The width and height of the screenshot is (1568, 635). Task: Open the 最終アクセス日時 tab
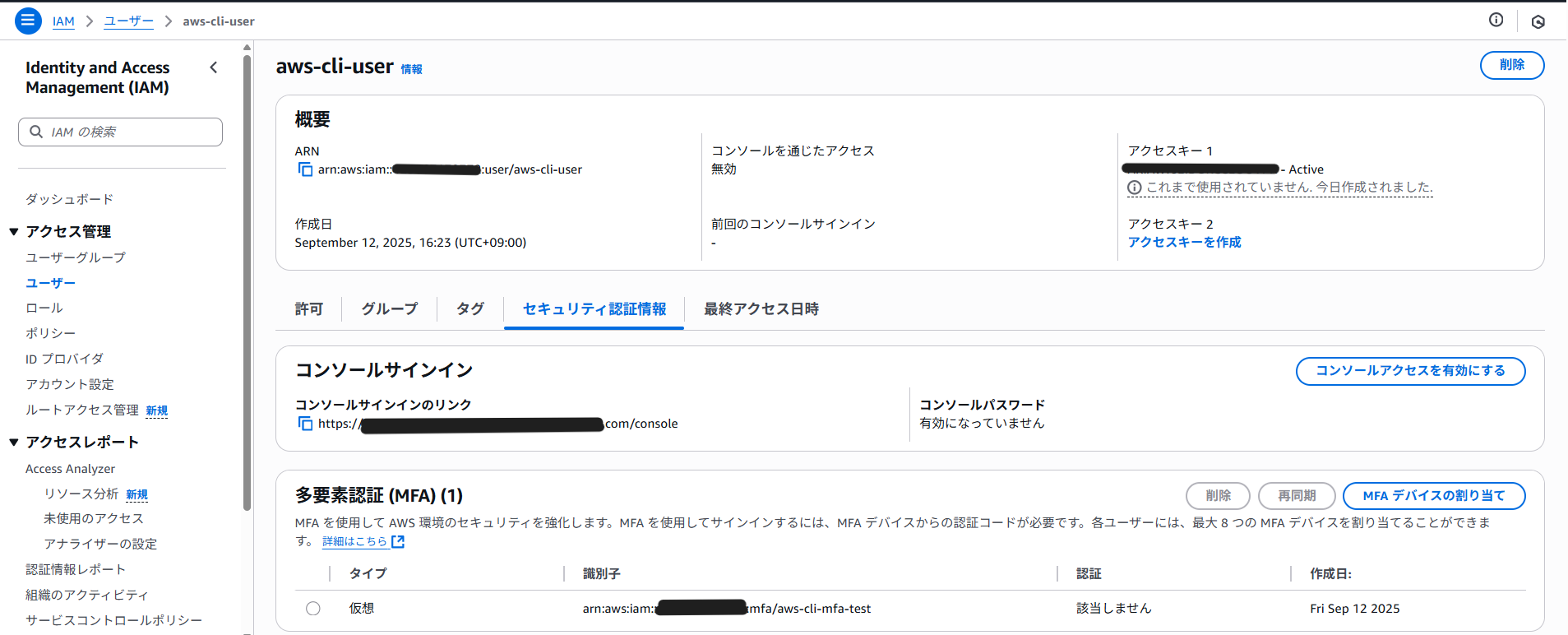(761, 309)
